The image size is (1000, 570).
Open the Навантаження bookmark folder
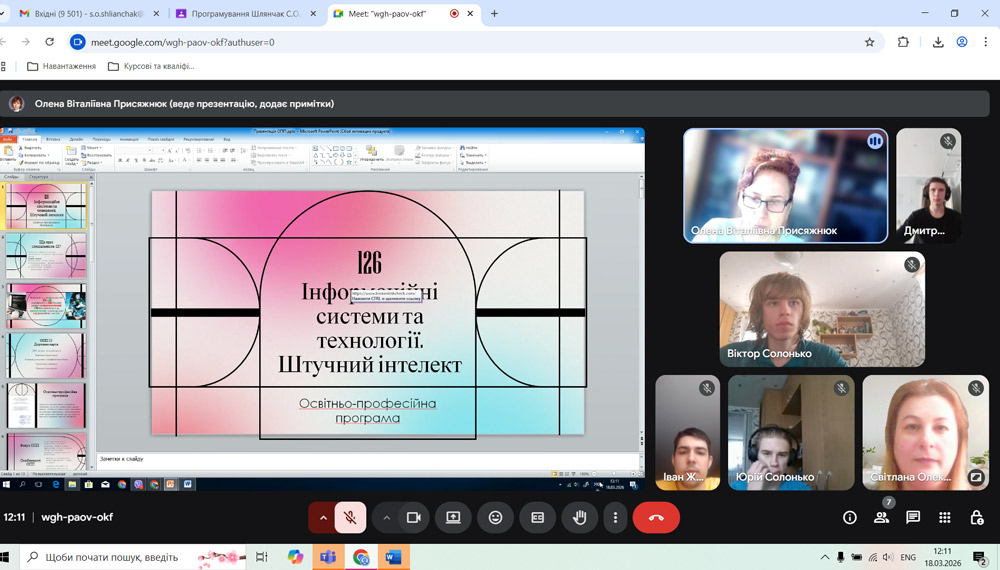(x=61, y=66)
